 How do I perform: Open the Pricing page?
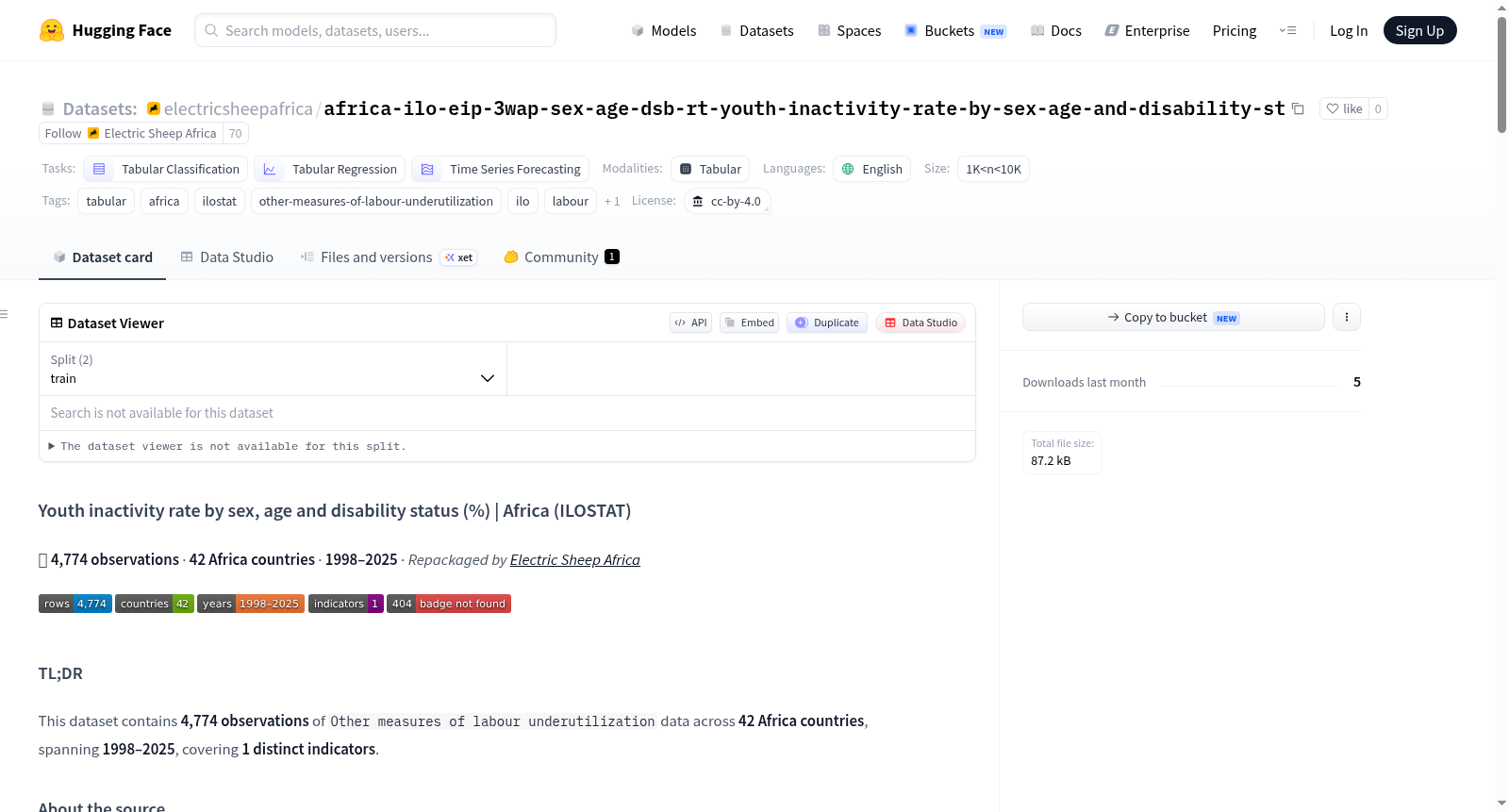[x=1235, y=30]
